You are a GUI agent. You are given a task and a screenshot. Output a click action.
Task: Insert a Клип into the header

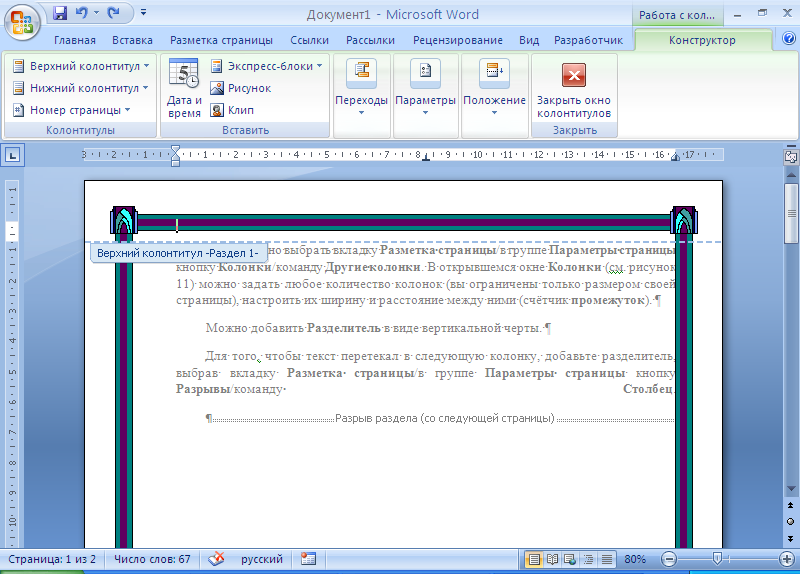(x=232, y=110)
